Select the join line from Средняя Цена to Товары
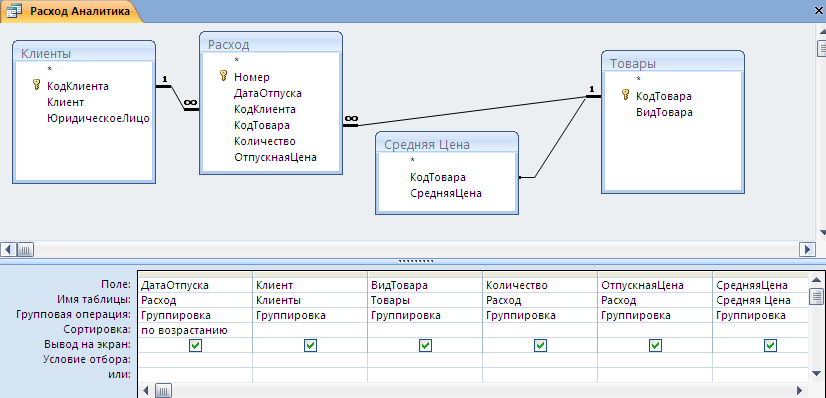The image size is (826, 398). [x=559, y=138]
